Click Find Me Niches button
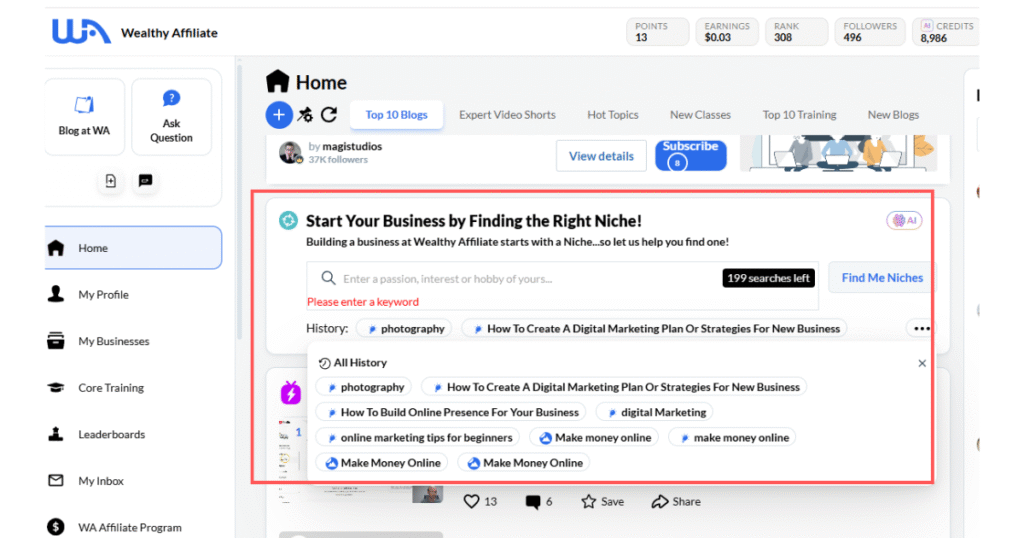 [x=882, y=278]
